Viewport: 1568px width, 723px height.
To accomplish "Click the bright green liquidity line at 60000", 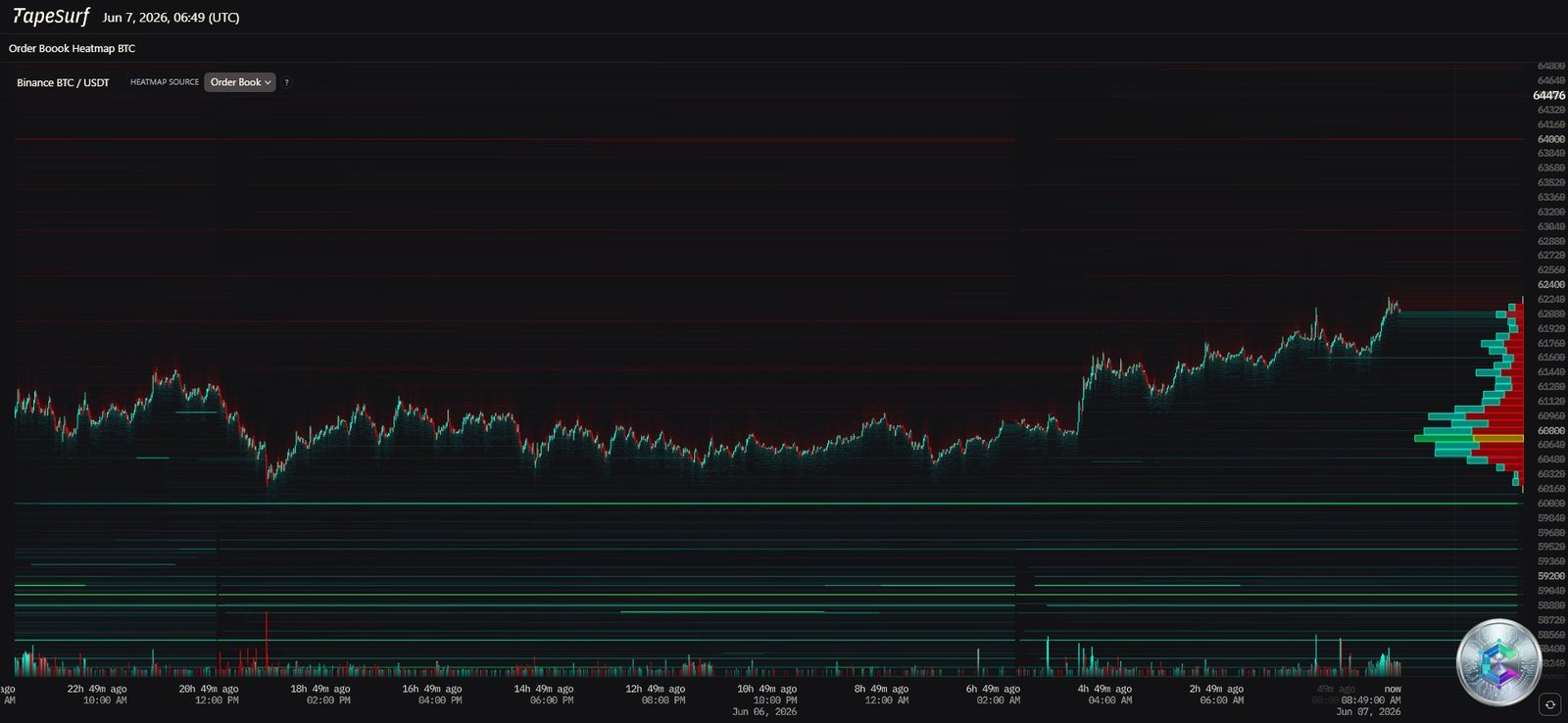I will (766, 504).
